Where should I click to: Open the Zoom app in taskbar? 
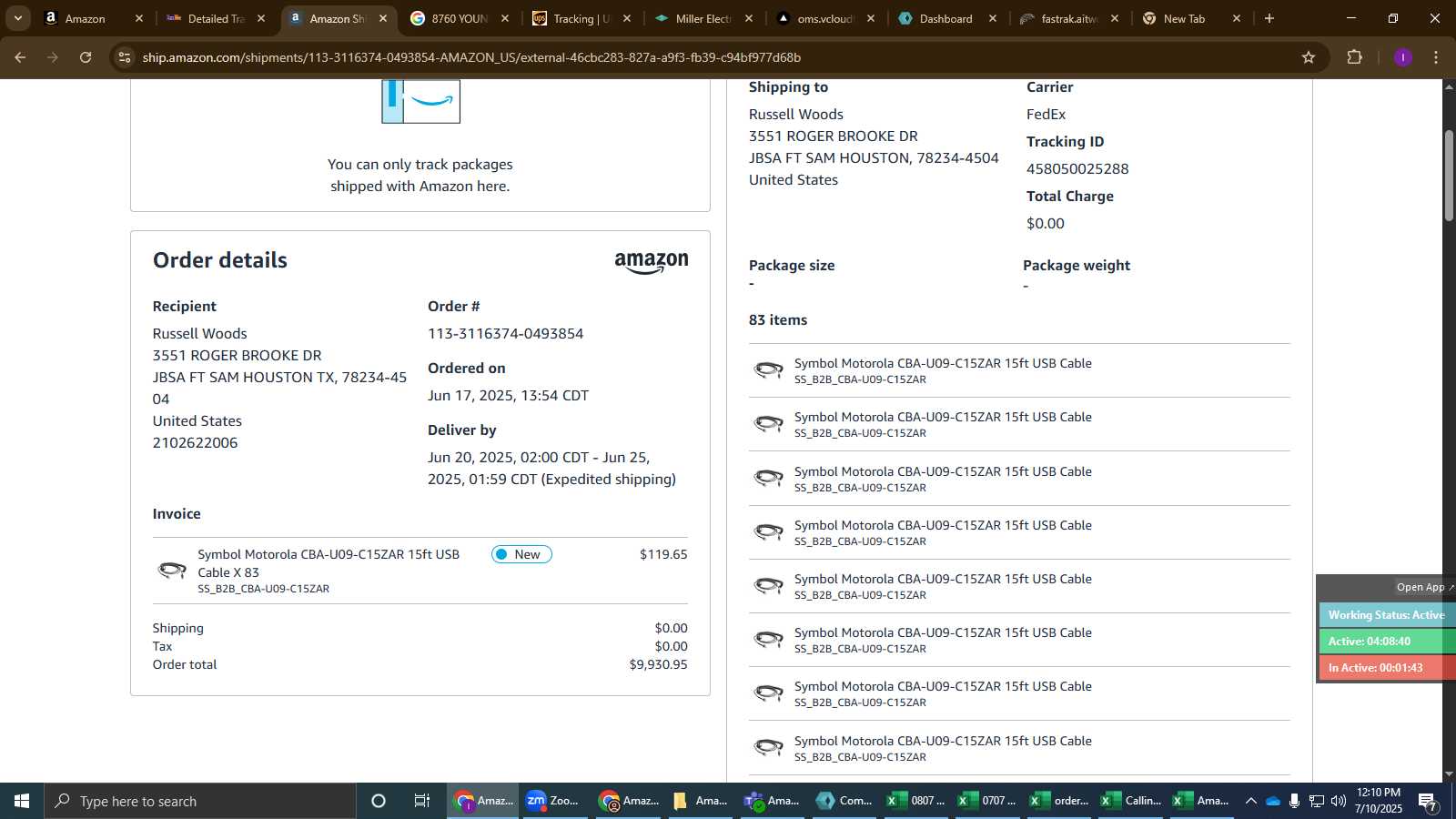(x=553, y=801)
